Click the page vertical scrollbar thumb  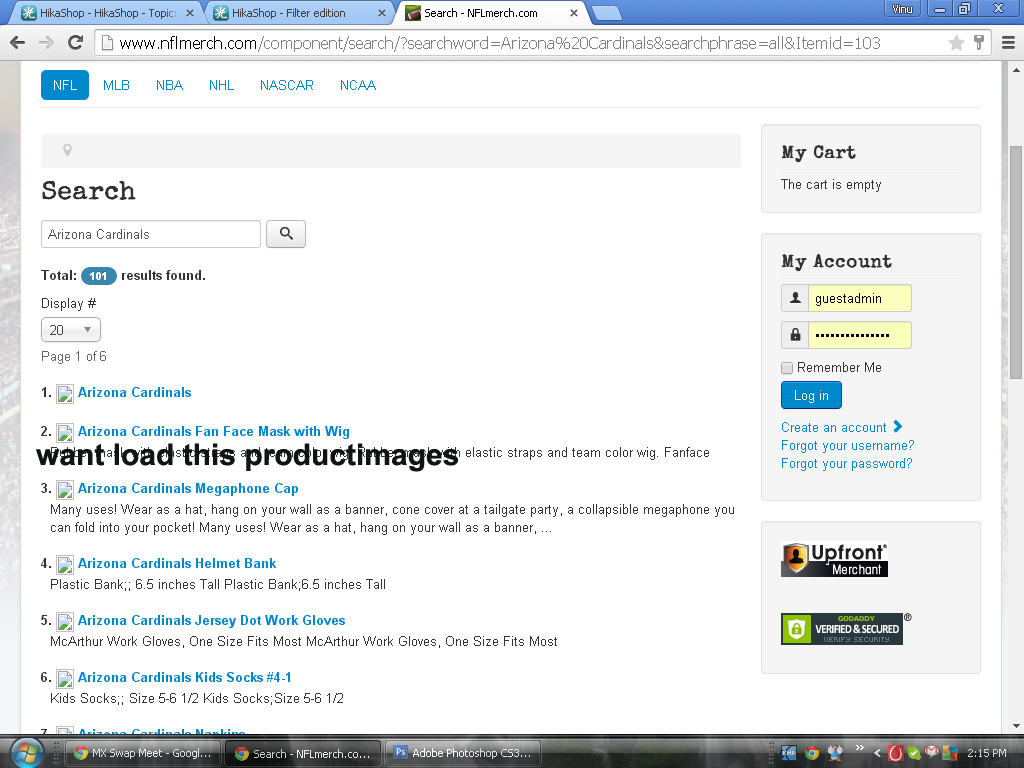point(1016,261)
